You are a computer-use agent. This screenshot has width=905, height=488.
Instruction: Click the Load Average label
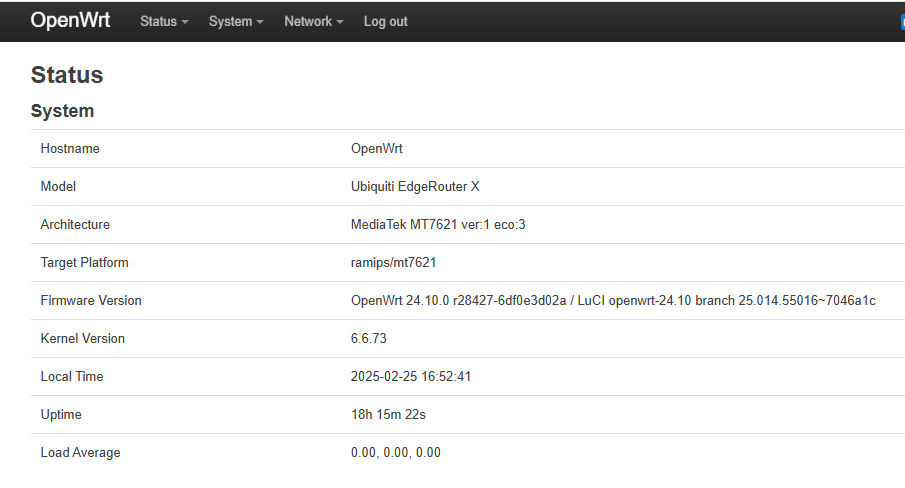click(x=80, y=453)
